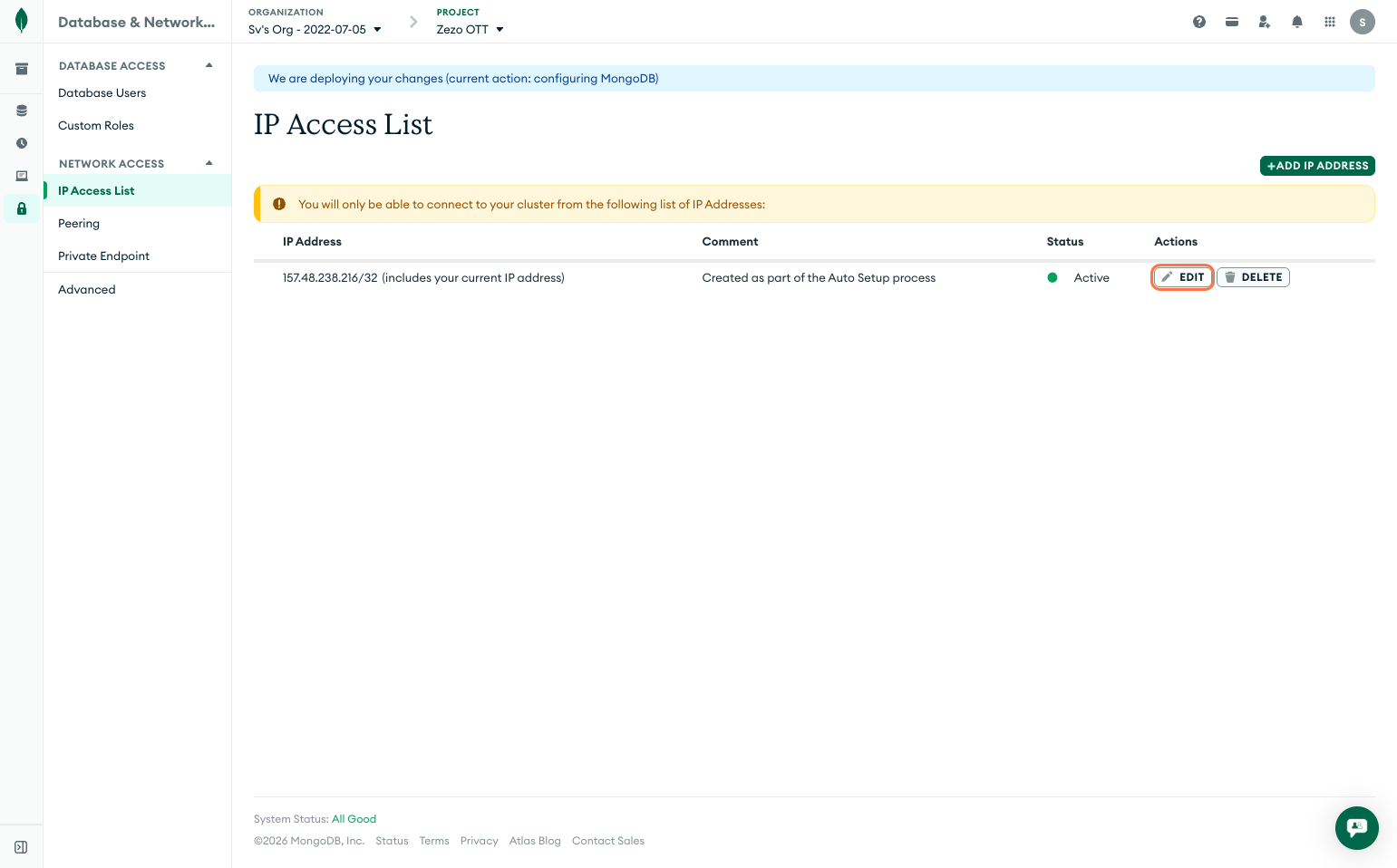1397x868 pixels.
Task: Collapse the sidebar using bottom-left icon
Action: point(21,847)
